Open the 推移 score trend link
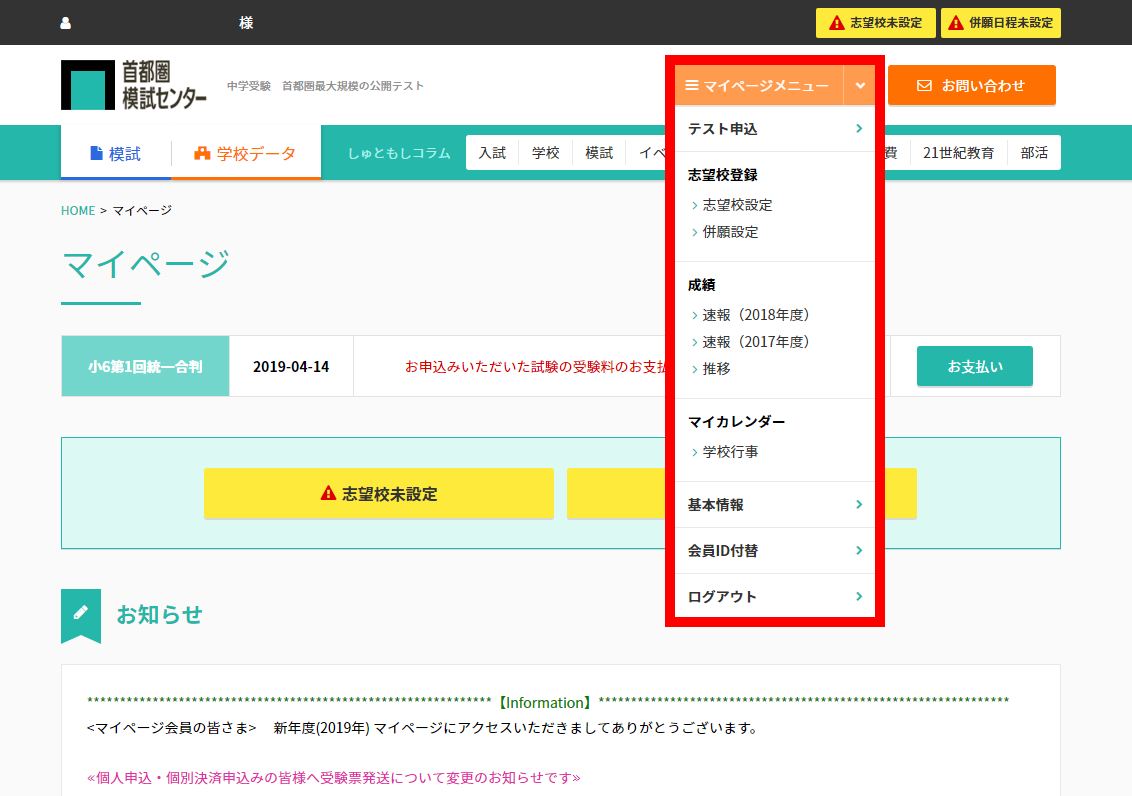Viewport: 1132px width, 796px height. pos(716,369)
